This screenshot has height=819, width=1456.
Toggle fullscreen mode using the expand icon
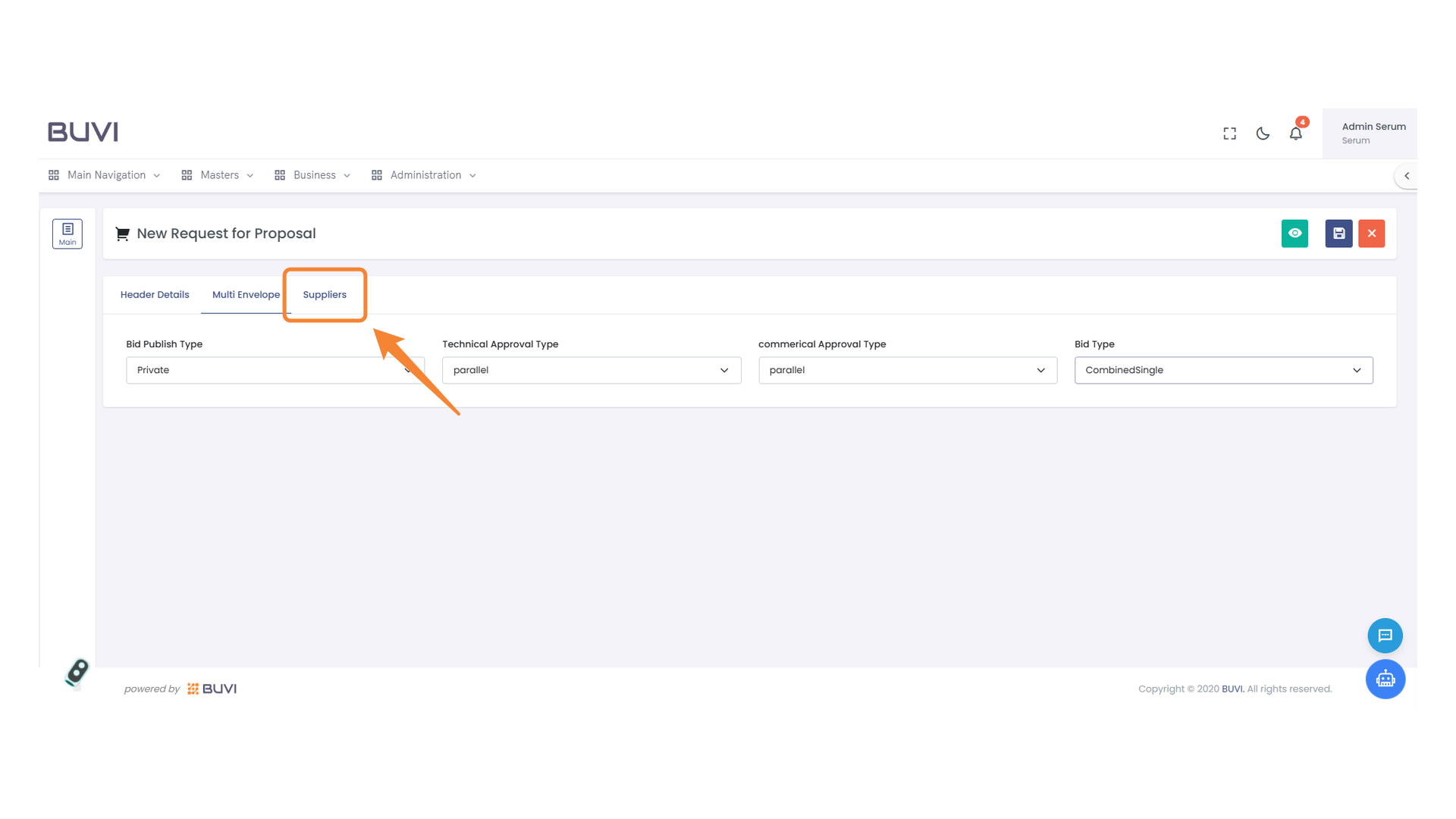[1229, 133]
